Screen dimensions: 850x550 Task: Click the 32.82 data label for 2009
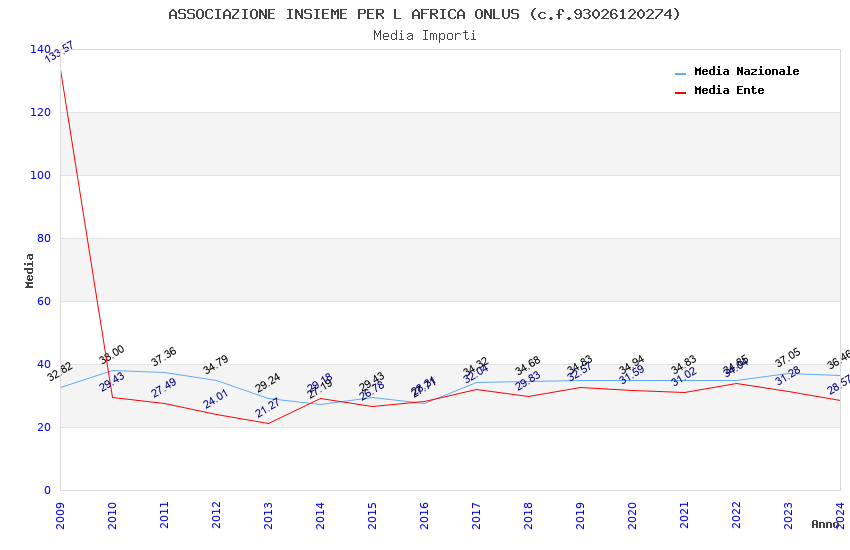[60, 372]
